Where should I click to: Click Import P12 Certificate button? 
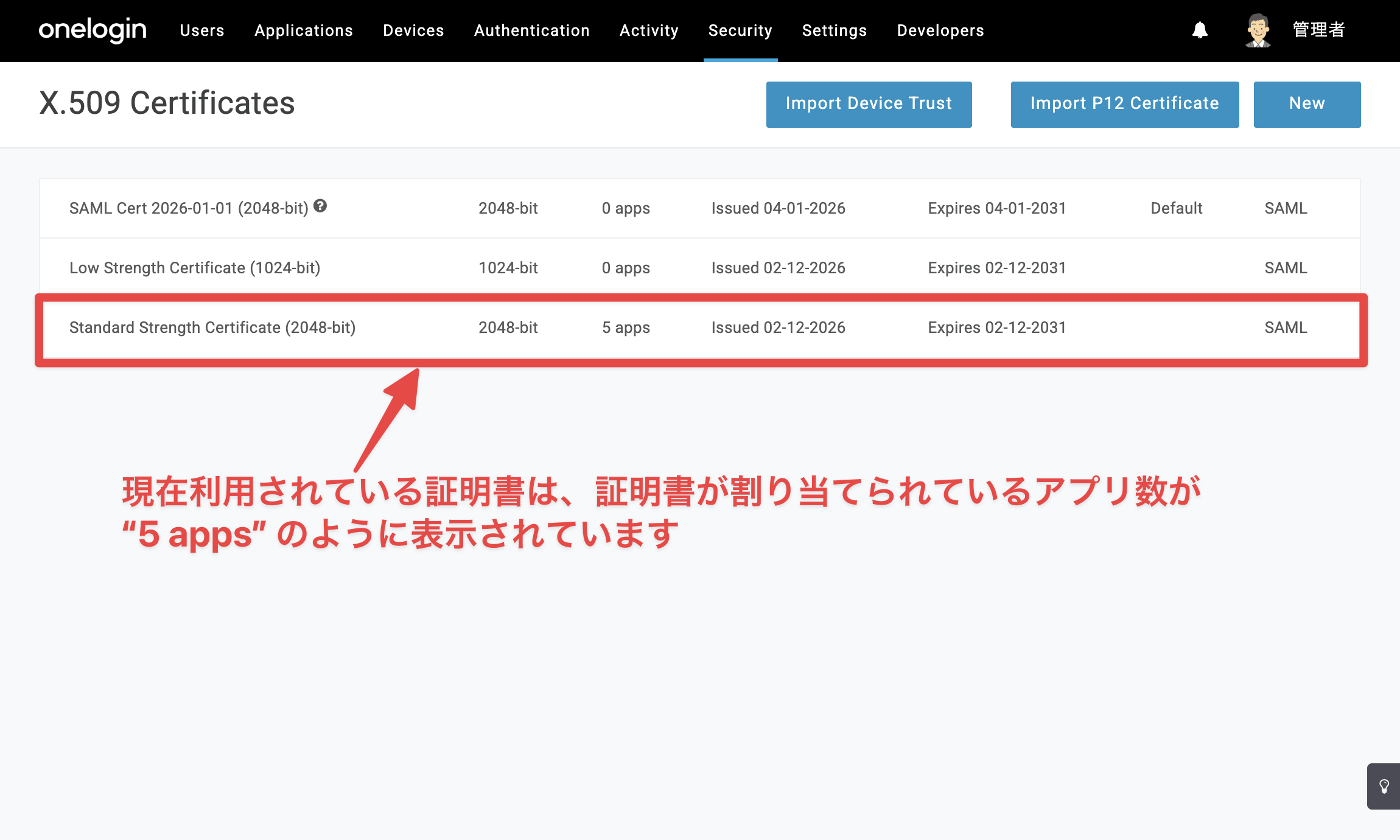click(1124, 104)
